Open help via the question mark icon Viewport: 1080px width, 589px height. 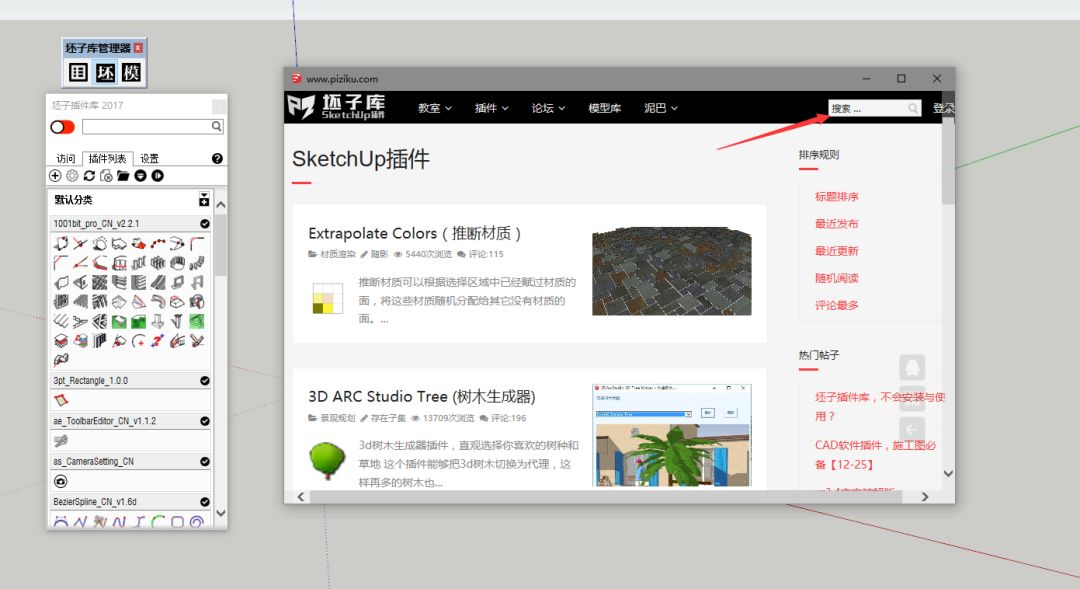217,158
